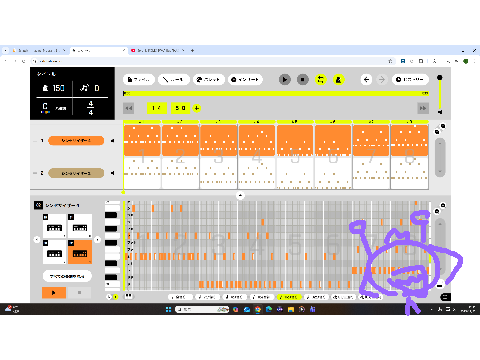Zoom in the track area view

tap(443, 126)
